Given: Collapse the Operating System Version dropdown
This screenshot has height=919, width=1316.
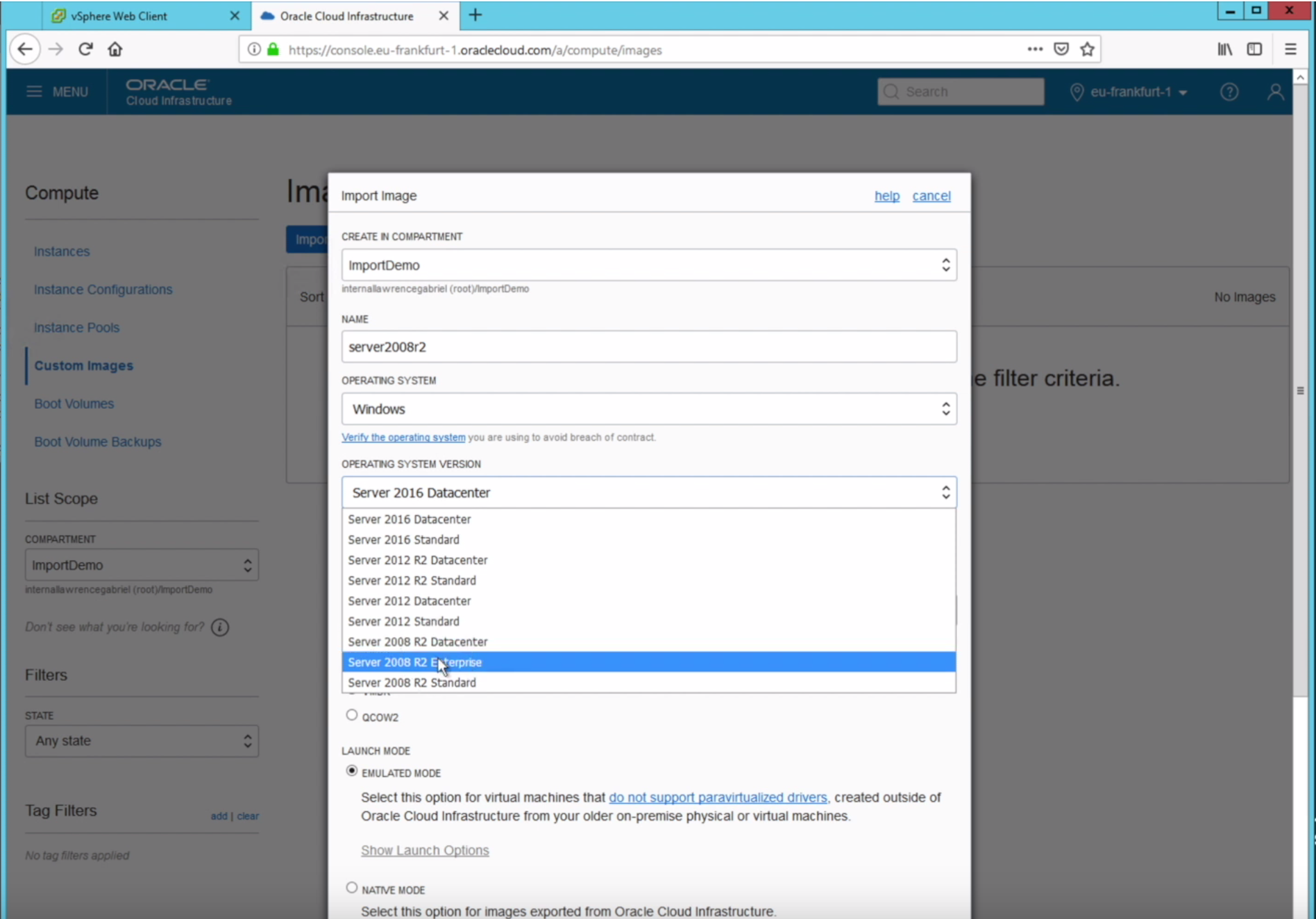Looking at the screenshot, I should click(x=649, y=492).
